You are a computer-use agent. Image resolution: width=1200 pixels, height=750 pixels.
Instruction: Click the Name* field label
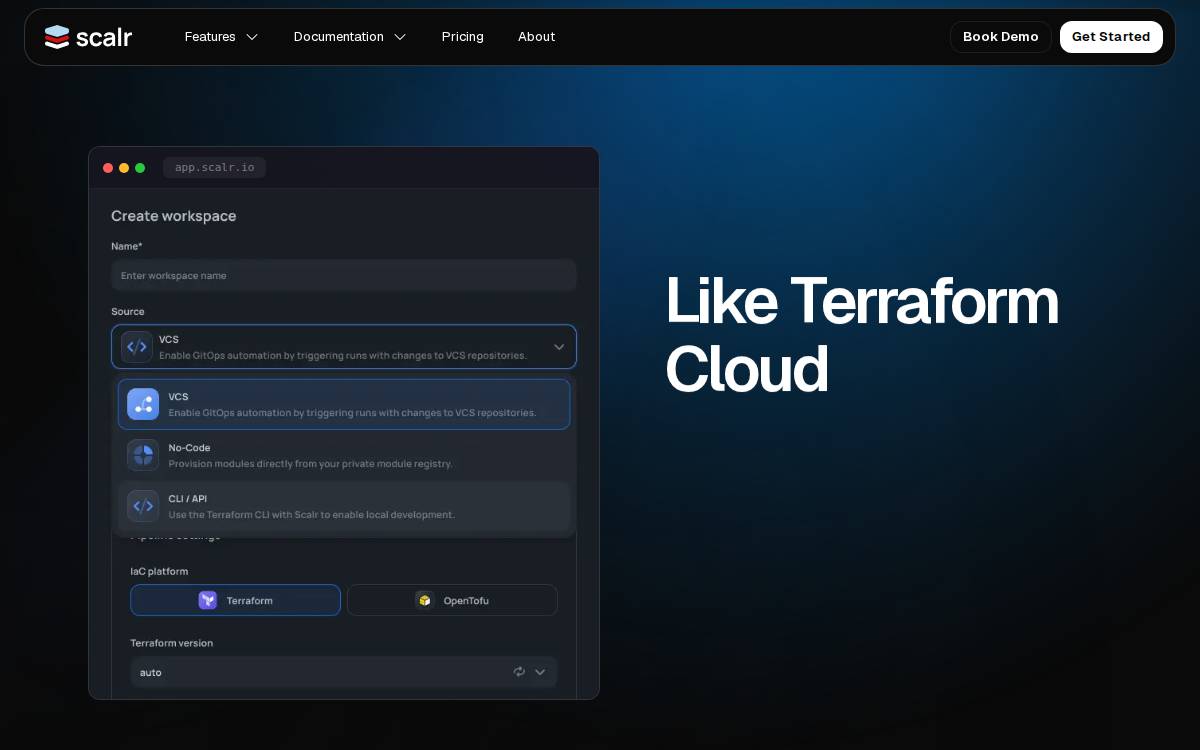click(127, 246)
